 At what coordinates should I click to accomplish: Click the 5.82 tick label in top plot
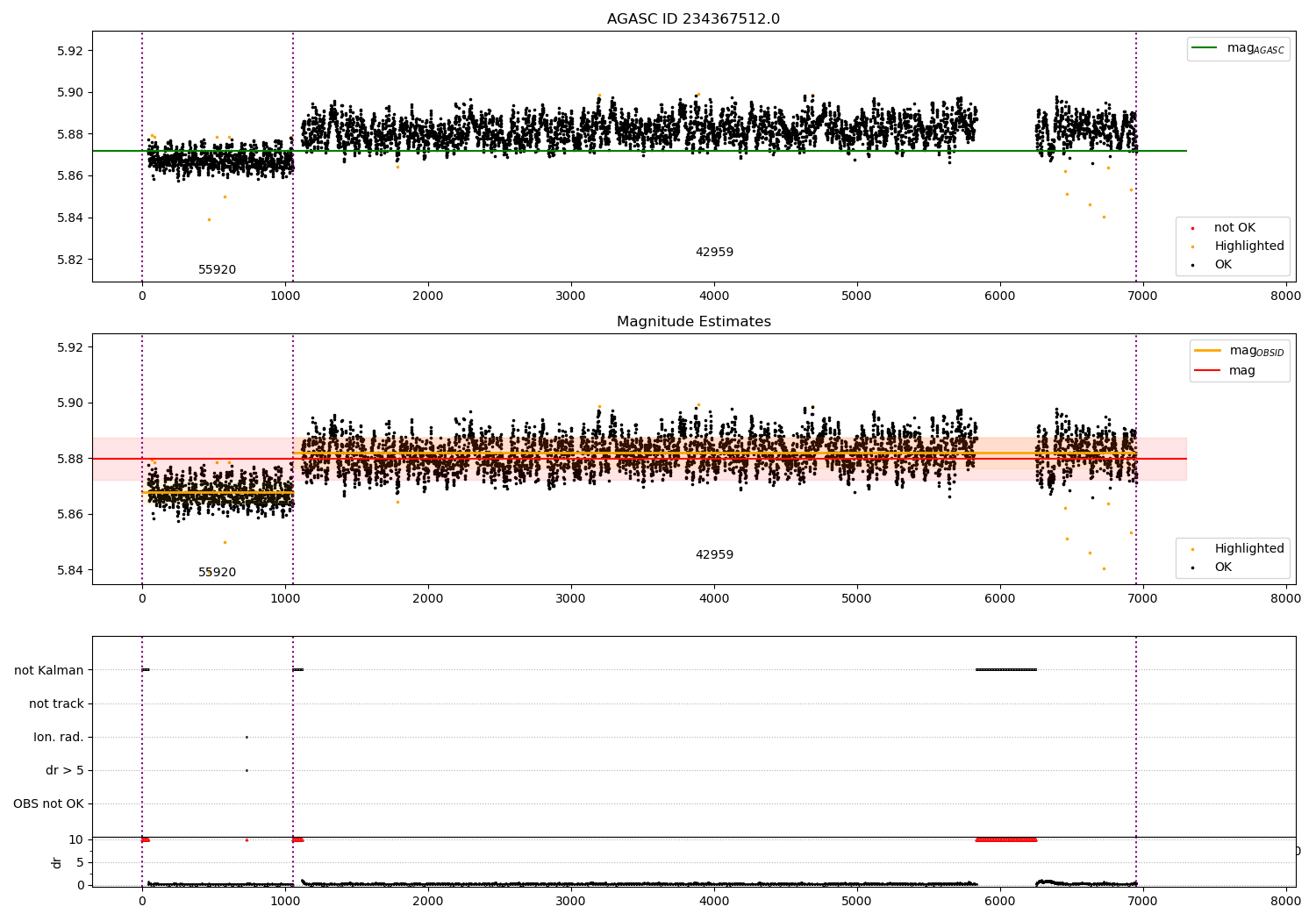[x=68, y=260]
